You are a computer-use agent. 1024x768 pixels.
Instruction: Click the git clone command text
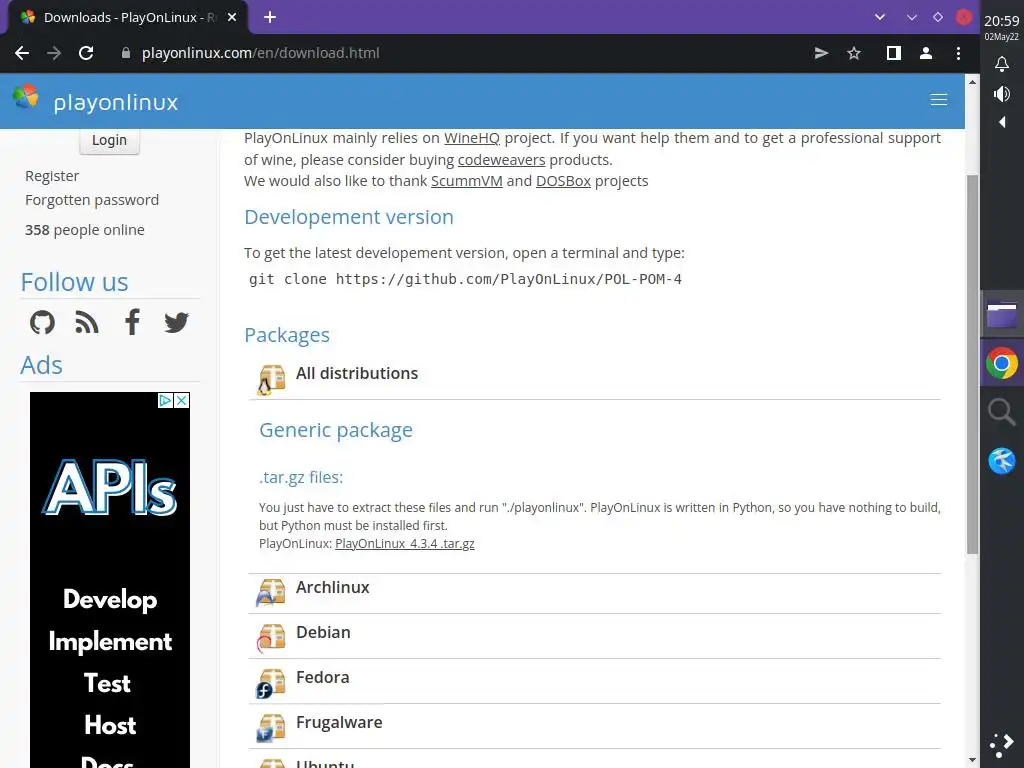click(x=465, y=280)
